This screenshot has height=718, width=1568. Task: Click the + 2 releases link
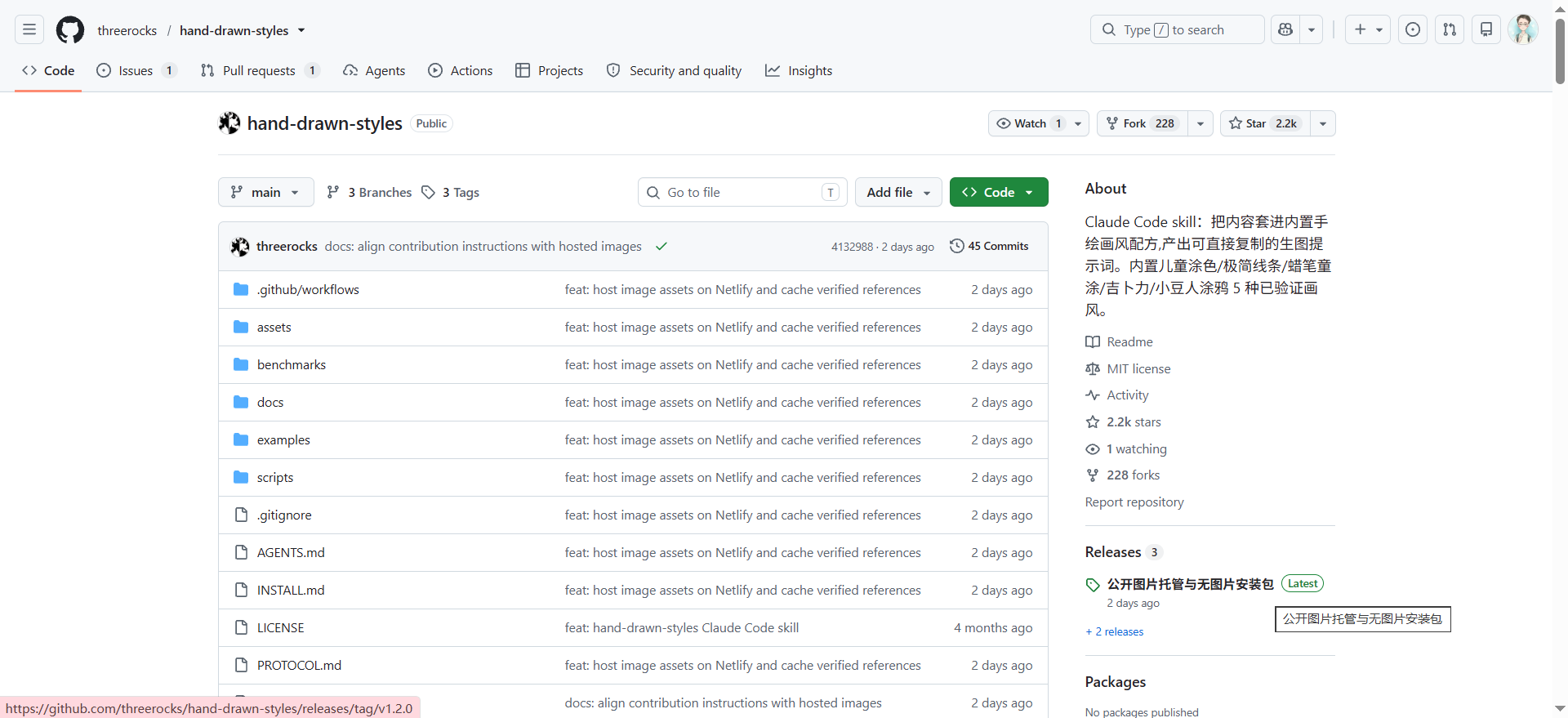tap(1115, 631)
